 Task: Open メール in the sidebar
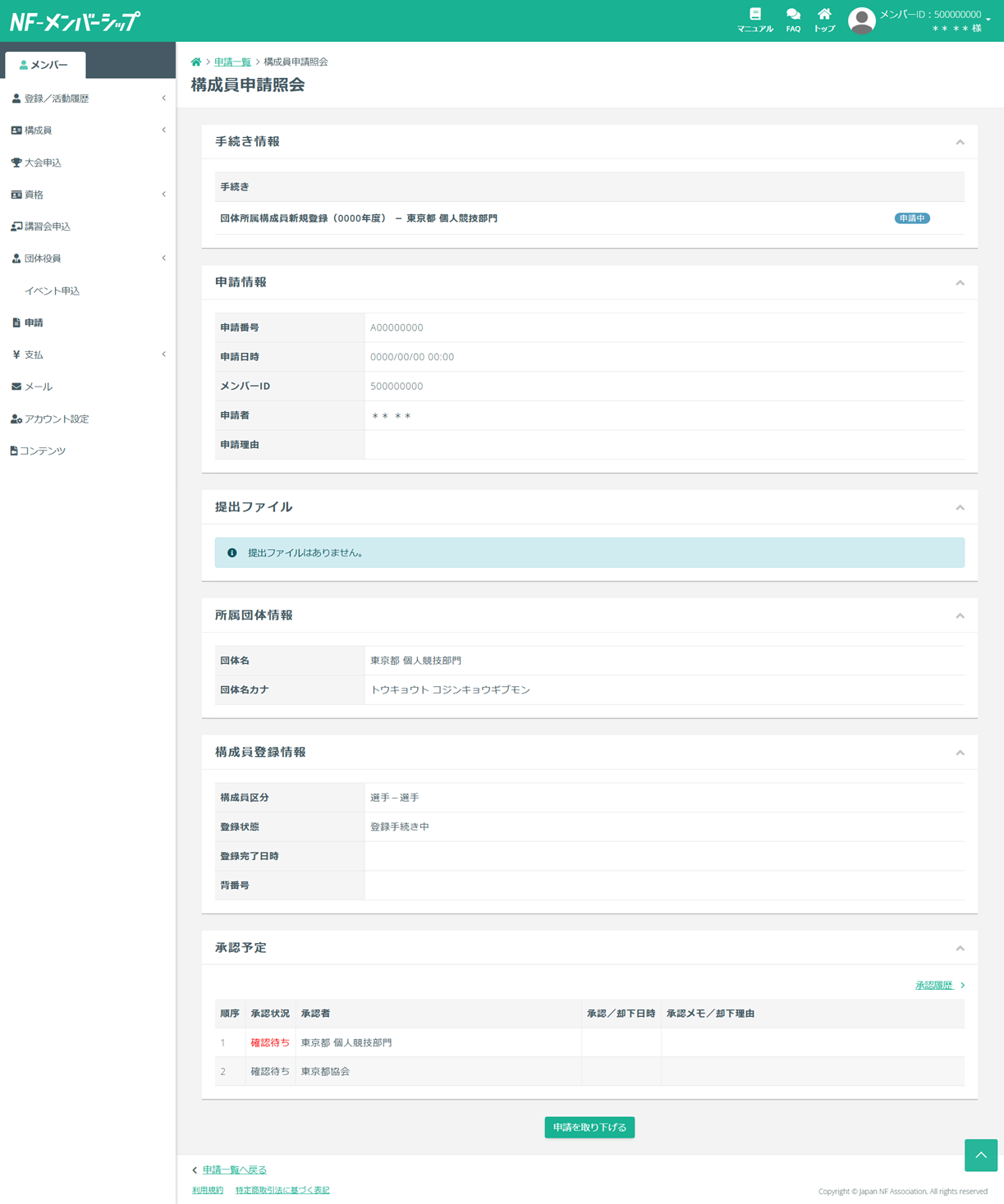tap(88, 387)
